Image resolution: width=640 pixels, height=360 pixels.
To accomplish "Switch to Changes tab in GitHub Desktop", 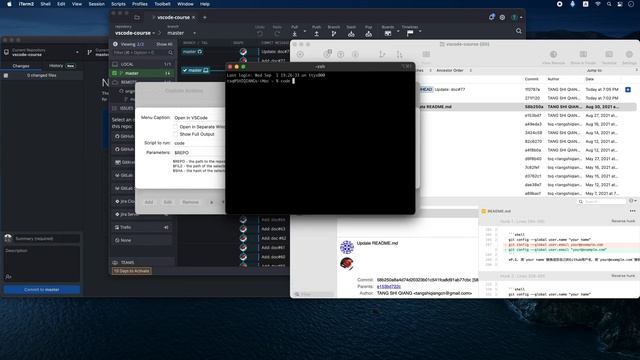I will [x=21, y=66].
